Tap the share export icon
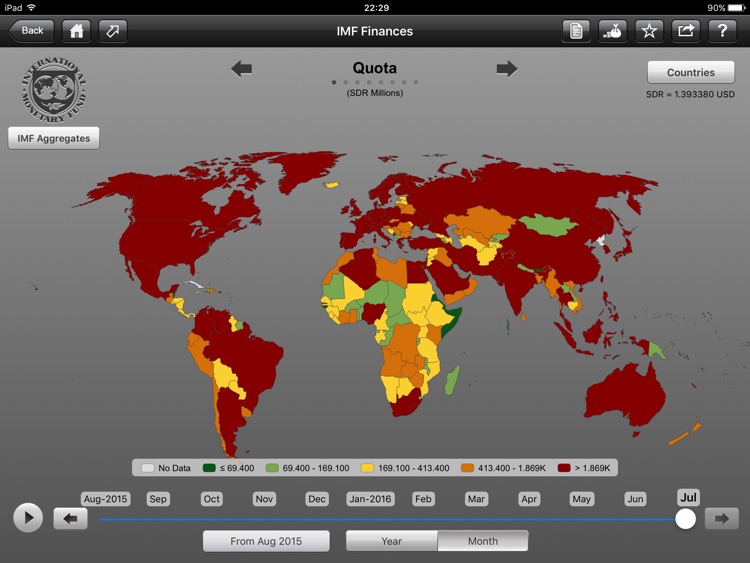 (x=685, y=31)
